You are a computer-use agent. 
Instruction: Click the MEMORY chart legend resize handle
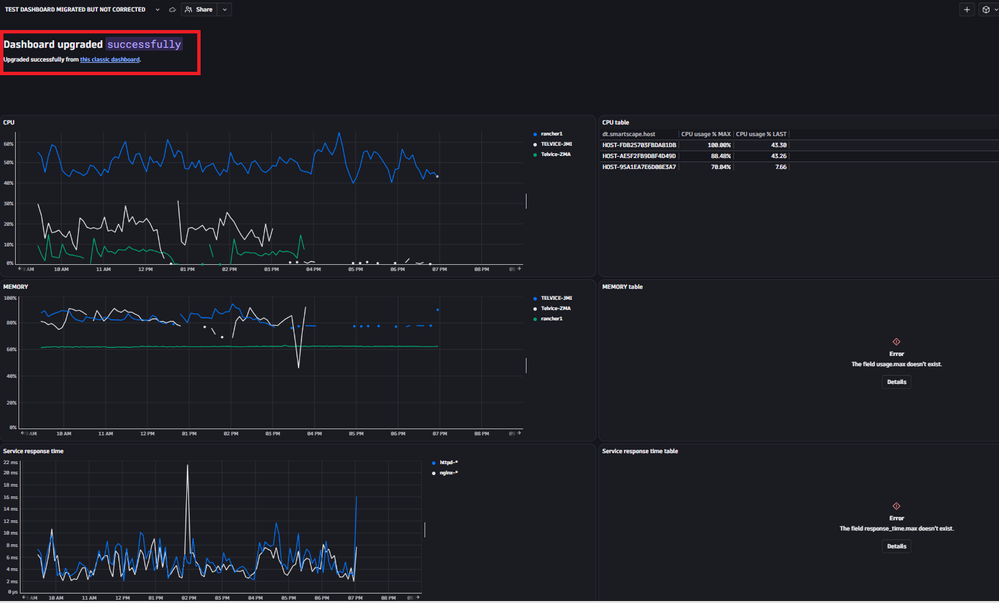(x=526, y=365)
